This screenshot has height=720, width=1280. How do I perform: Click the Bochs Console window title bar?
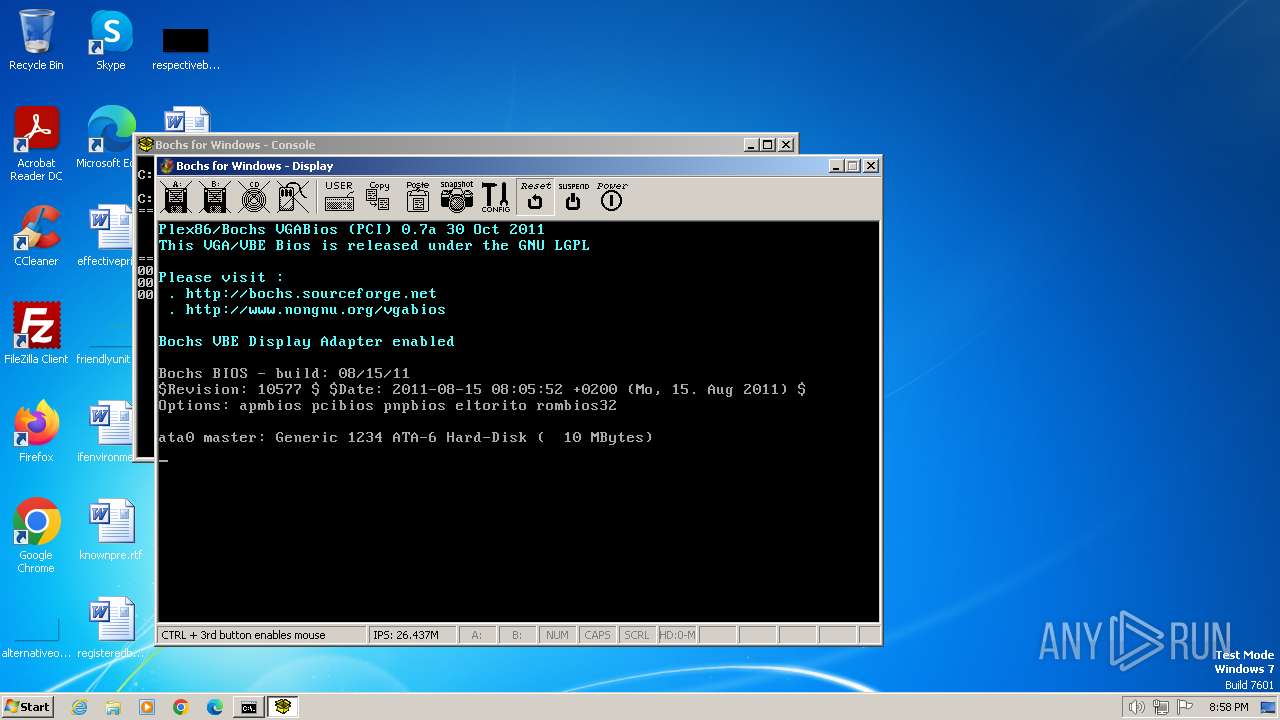point(467,145)
